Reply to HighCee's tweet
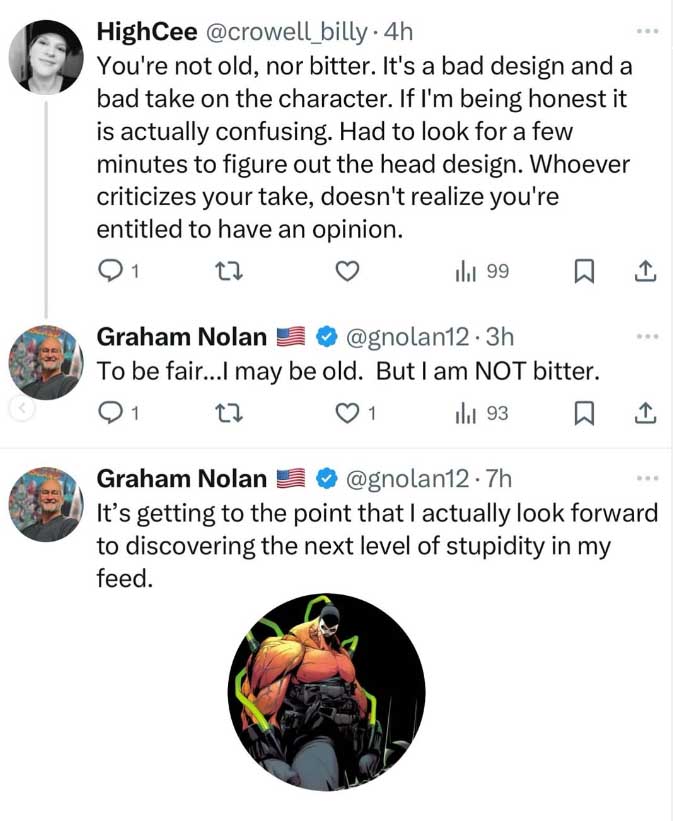Viewport: 673px width, 821px height. tap(113, 270)
